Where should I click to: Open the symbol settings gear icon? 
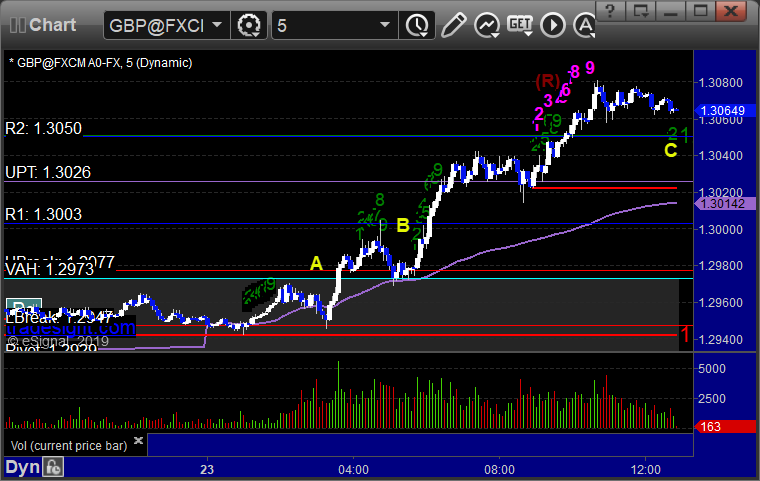point(249,25)
